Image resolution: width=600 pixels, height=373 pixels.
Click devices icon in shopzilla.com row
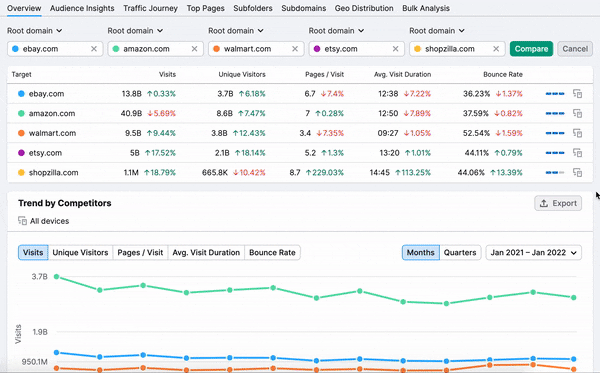coord(577,173)
